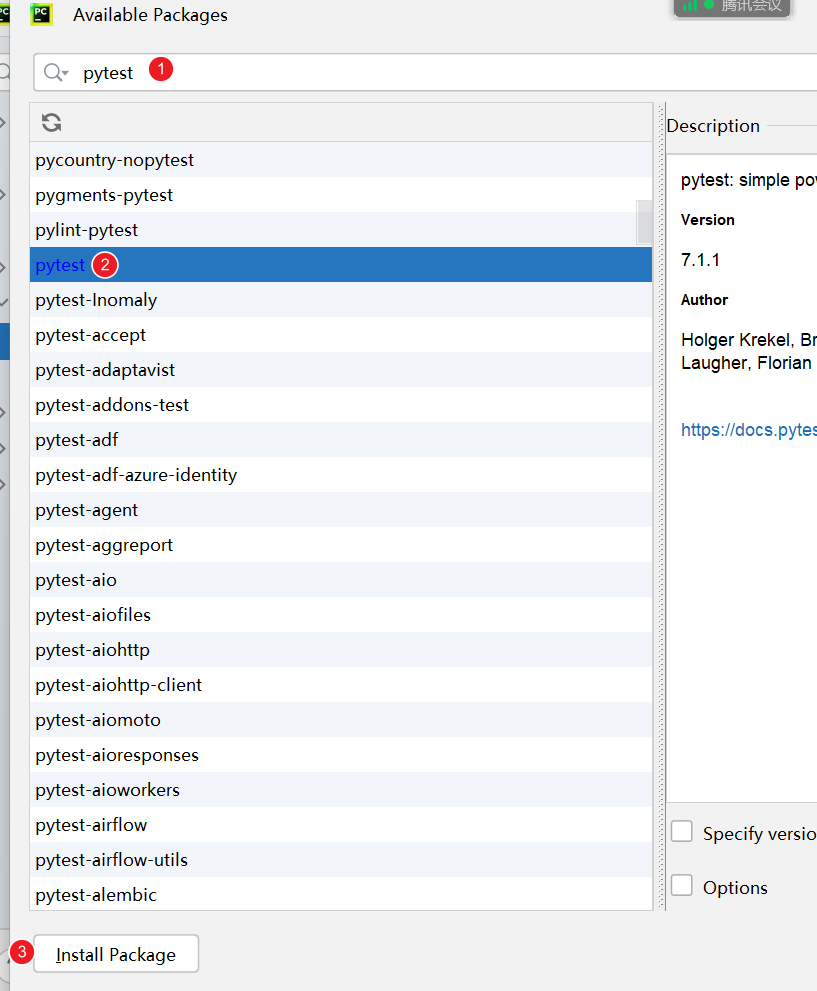Viewport: 817px width, 991px height.
Task: Select pycountry-nopytest in the package list
Action: click(x=341, y=160)
